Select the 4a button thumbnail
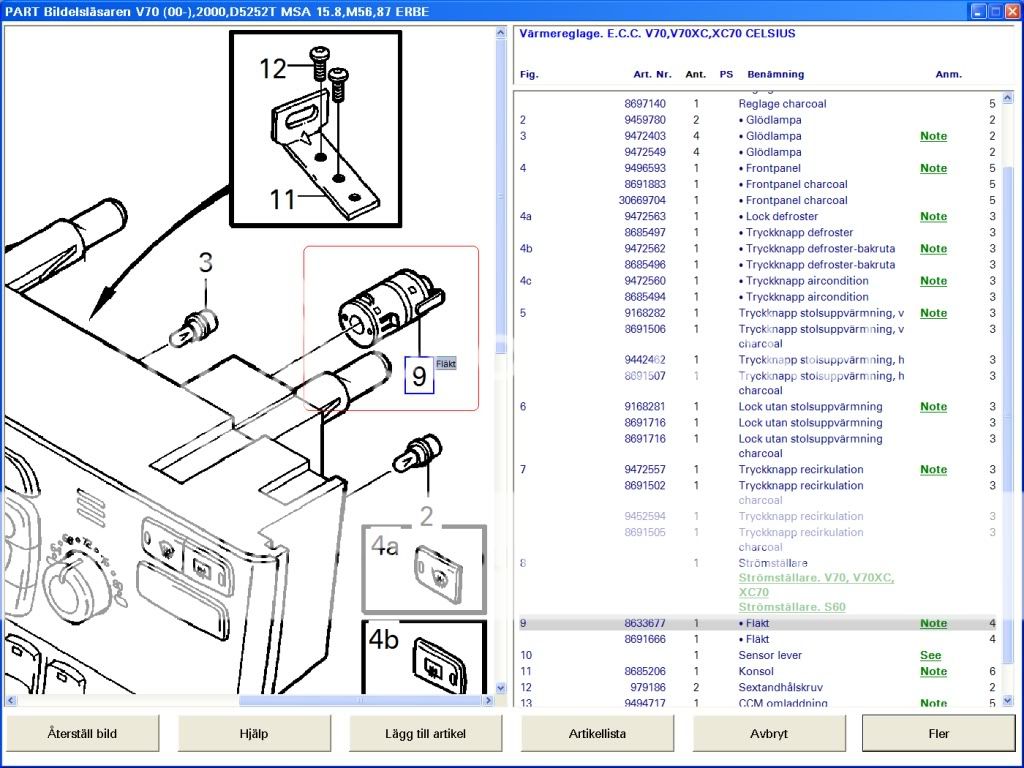Screen dimensions: 1024x768 pyautogui.click(x=423, y=568)
